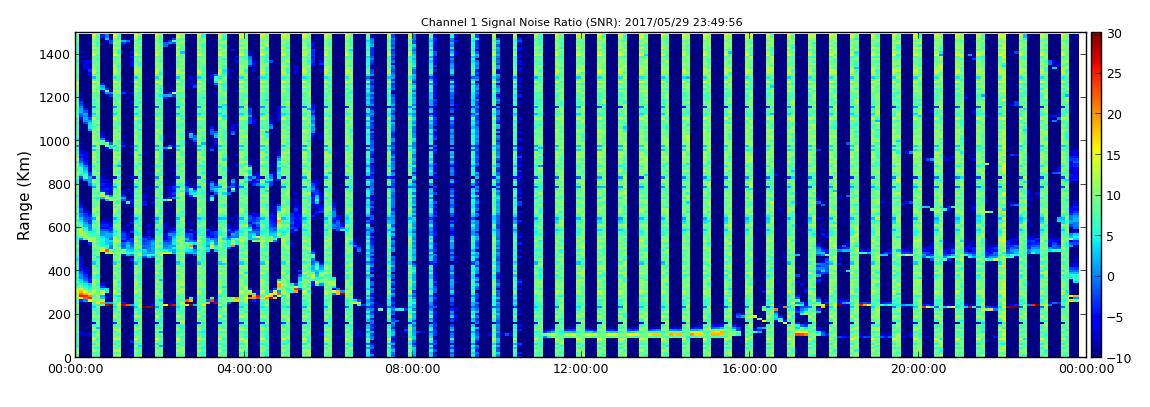1150x407 pixels.
Task: Click the 200 range tick label
Action: coord(59,314)
